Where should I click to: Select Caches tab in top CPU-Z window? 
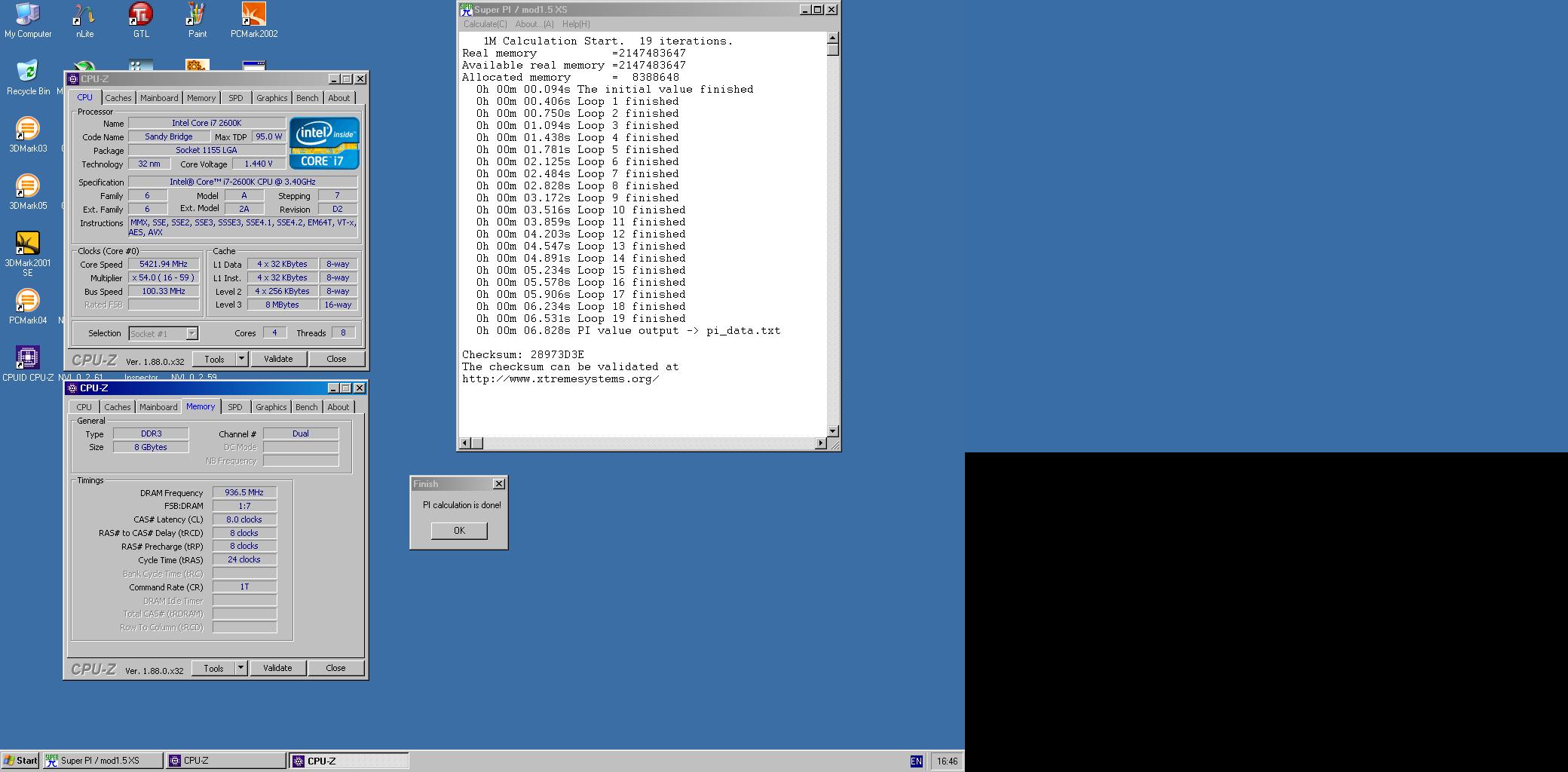pos(118,98)
